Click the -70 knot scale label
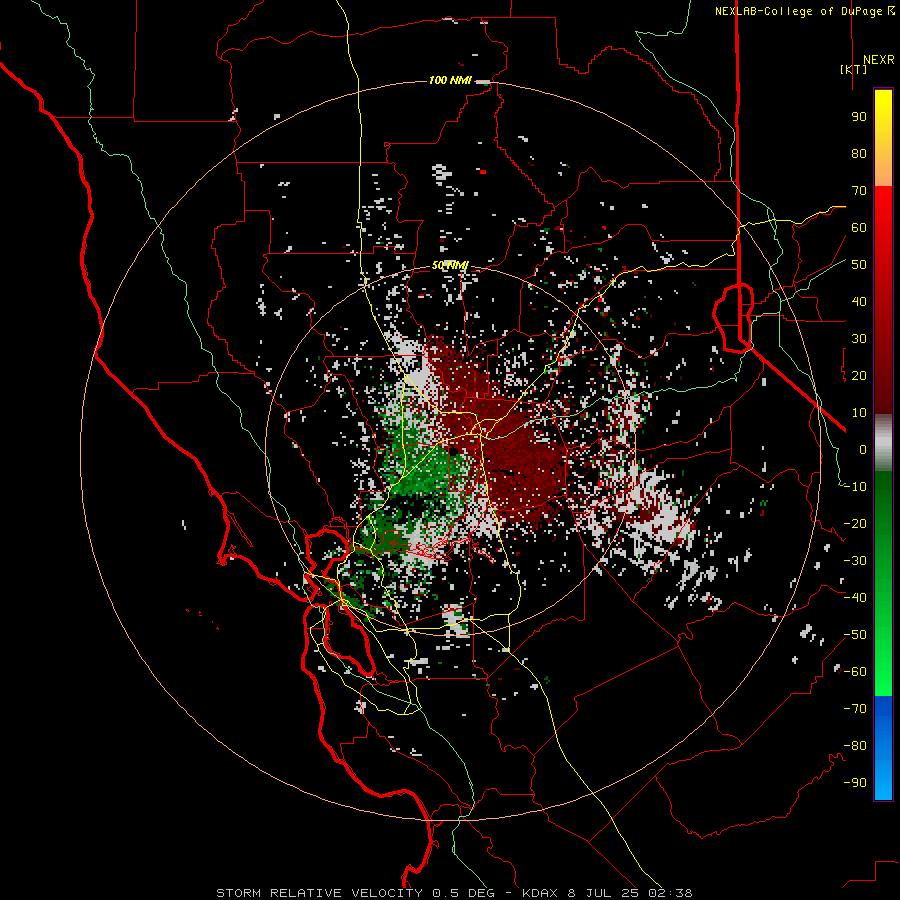Viewport: 900px width, 900px height. [x=855, y=709]
